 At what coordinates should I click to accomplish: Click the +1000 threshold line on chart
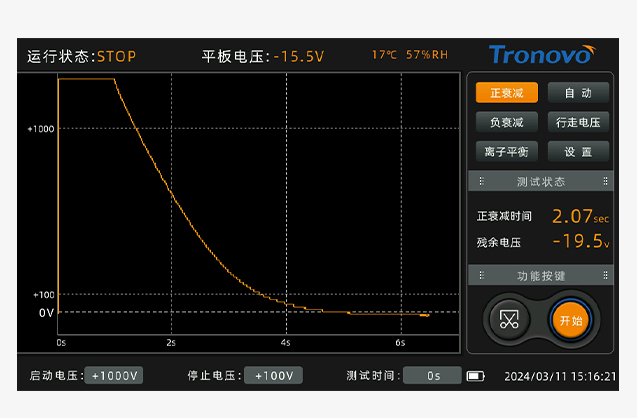click(259, 128)
